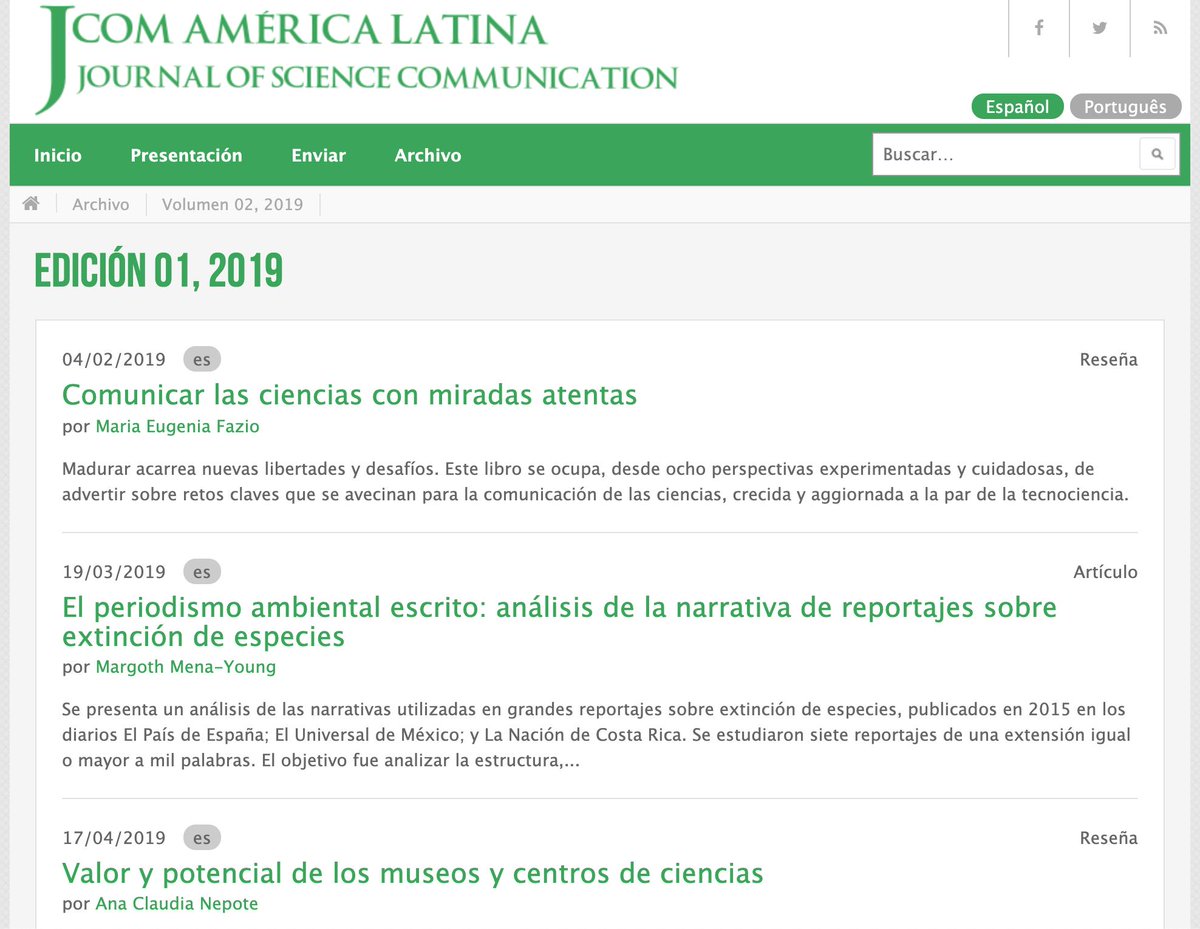Open author Margoth Mena-Young
The width and height of the screenshot is (1200, 929).
click(x=186, y=667)
